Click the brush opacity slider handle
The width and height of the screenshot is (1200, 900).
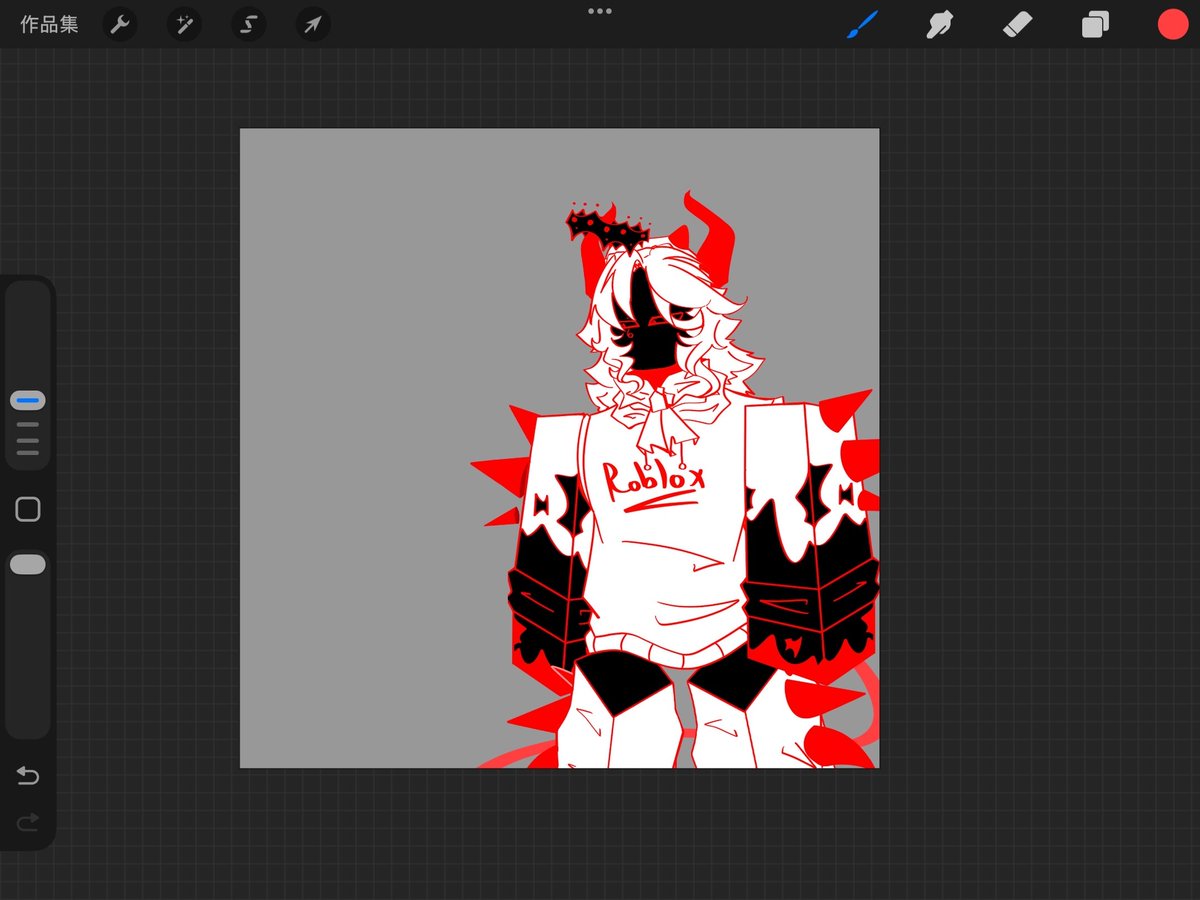(28, 565)
